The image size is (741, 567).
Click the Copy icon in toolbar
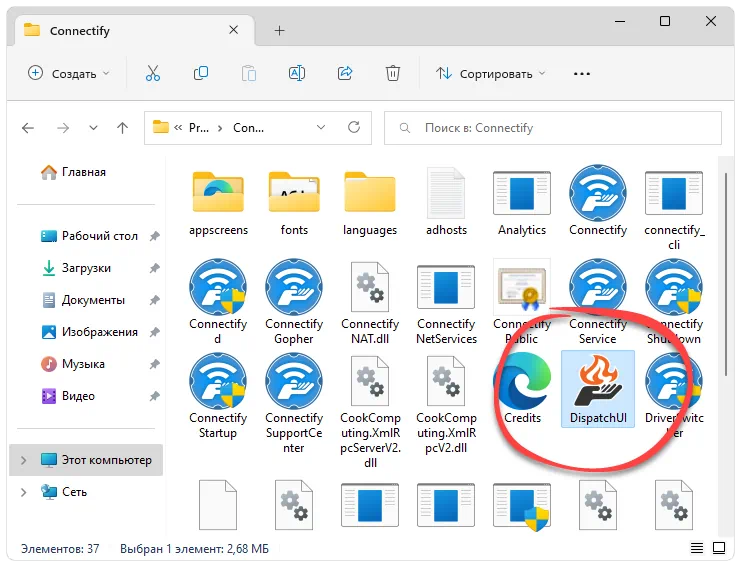coord(201,73)
